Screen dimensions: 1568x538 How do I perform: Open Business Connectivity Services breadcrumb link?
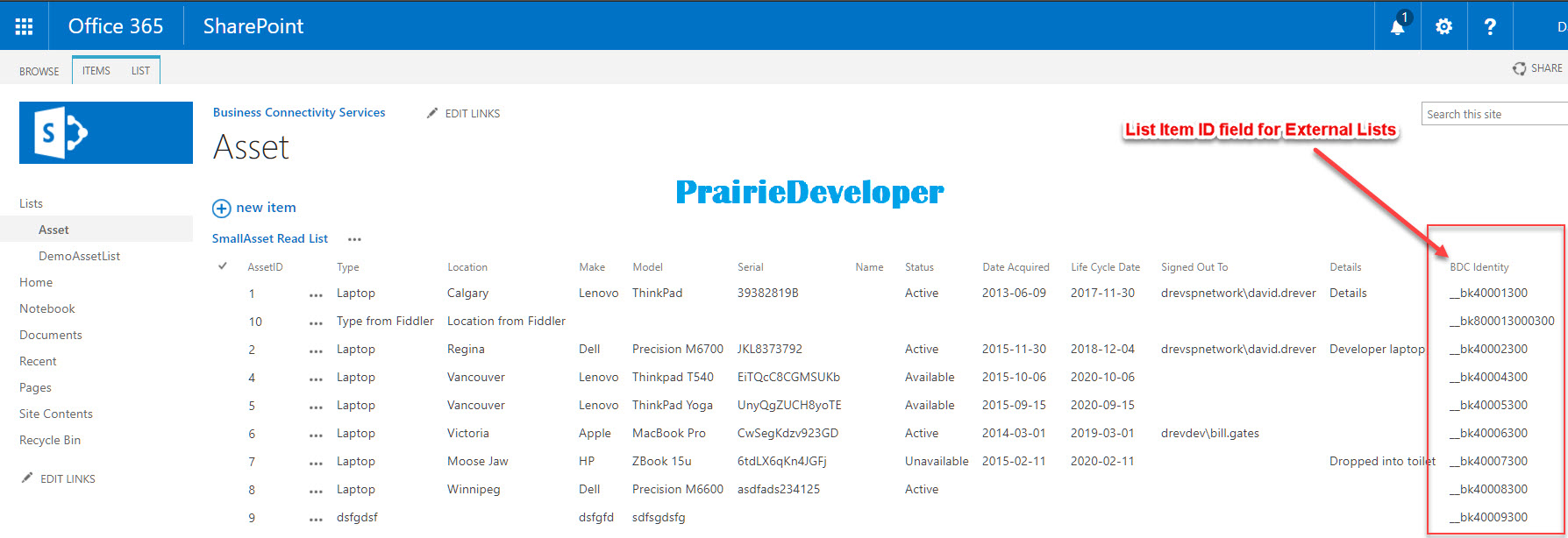(x=299, y=112)
